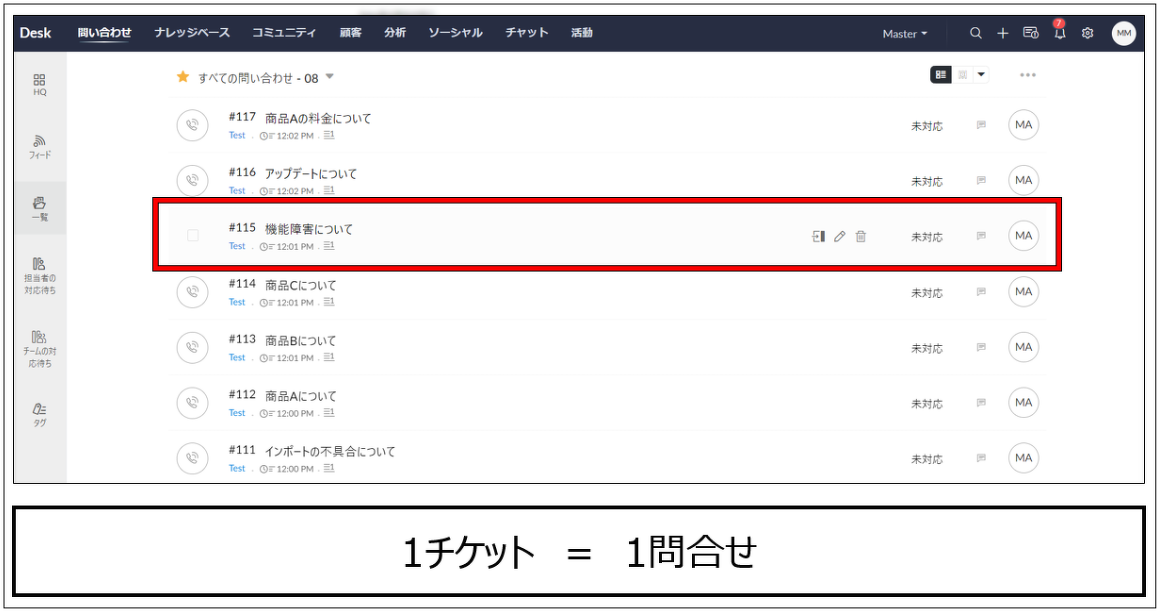Image resolution: width=1158 pixels, height=612 pixels.
Task: Switch to the 分析 tab
Action: tap(395, 32)
